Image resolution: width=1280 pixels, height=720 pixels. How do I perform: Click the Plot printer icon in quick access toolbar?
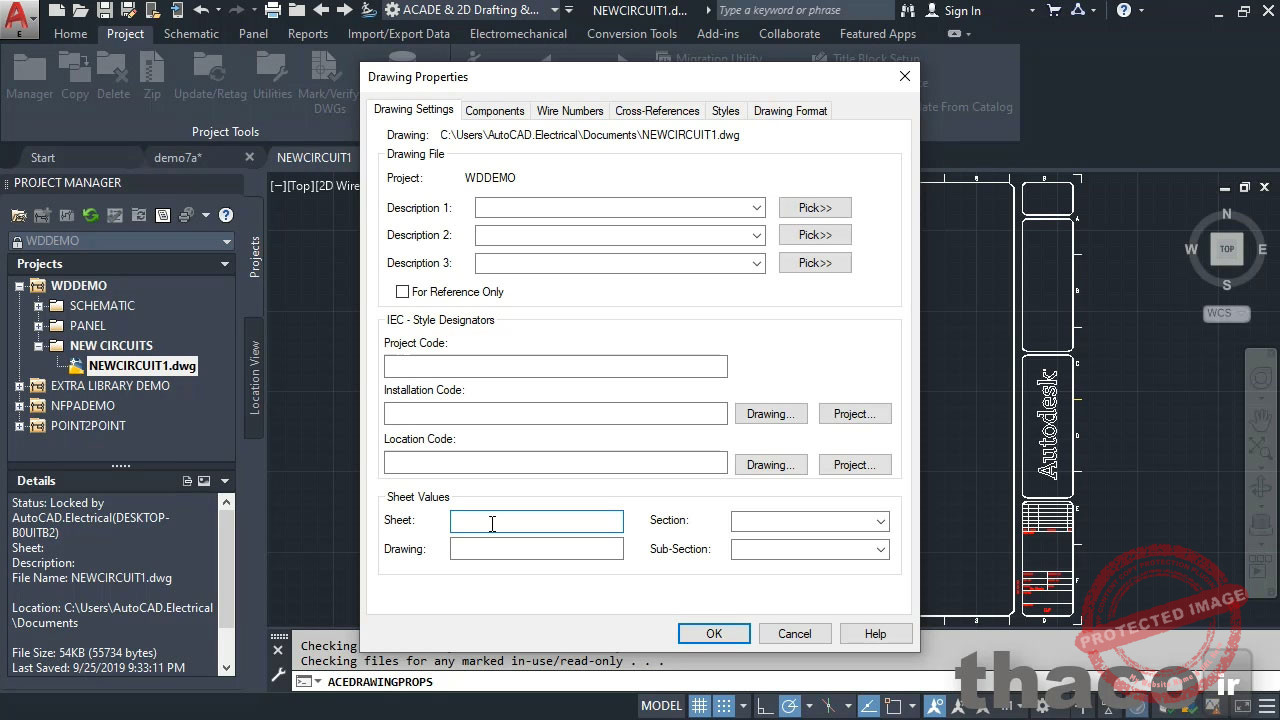pyautogui.click(x=273, y=10)
